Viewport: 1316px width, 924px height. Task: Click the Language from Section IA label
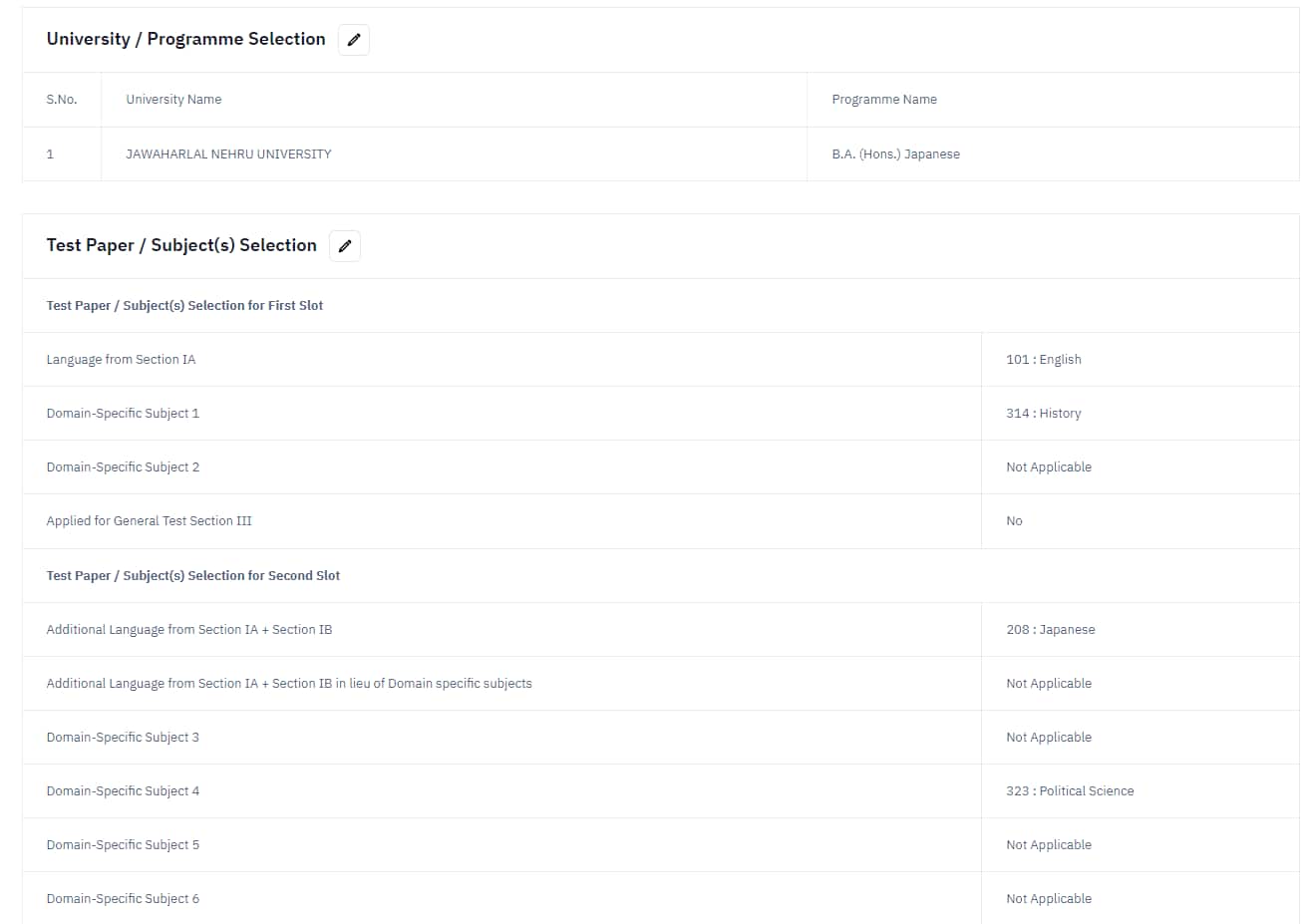point(121,360)
